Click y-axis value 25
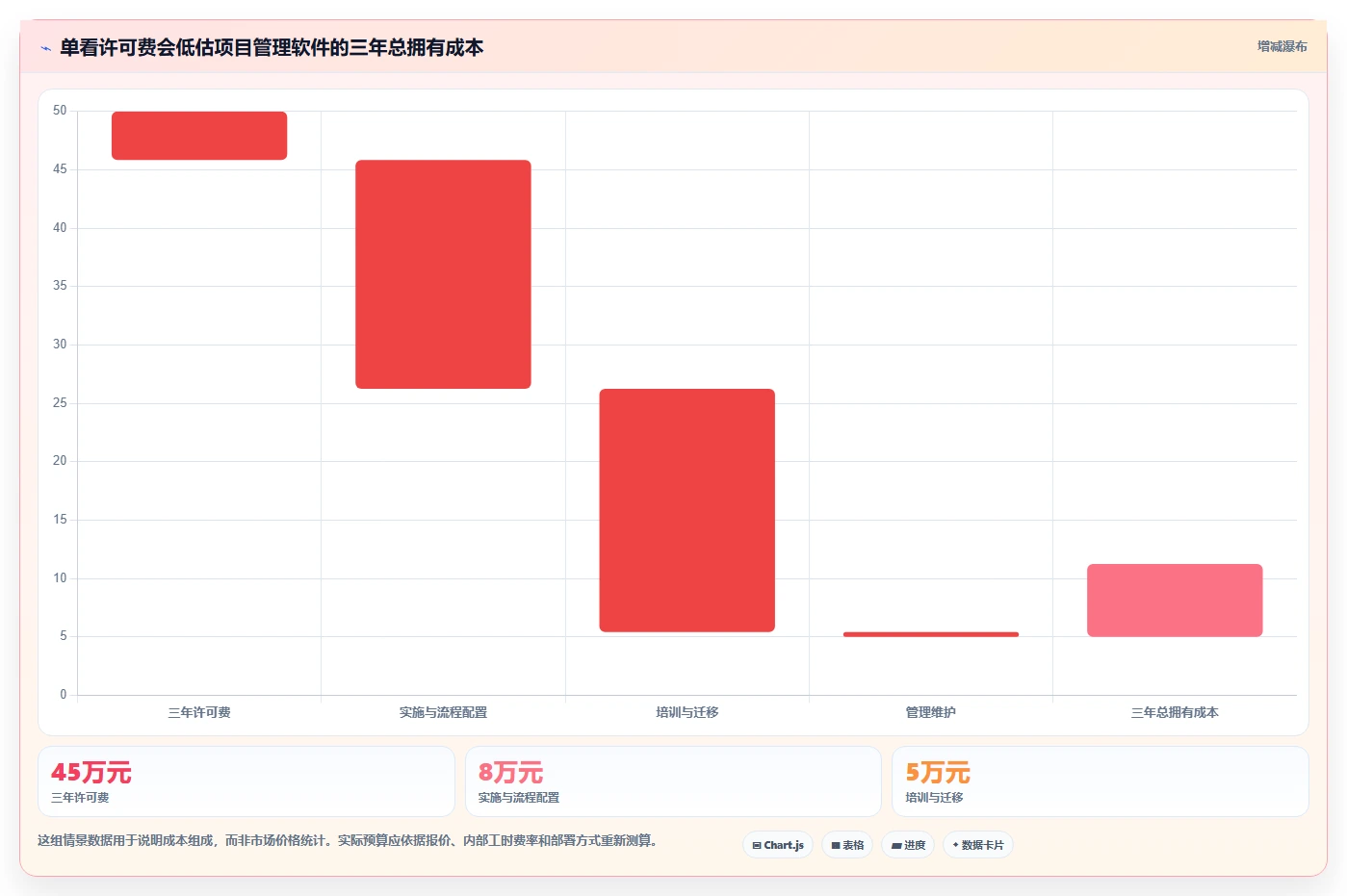 click(x=60, y=402)
